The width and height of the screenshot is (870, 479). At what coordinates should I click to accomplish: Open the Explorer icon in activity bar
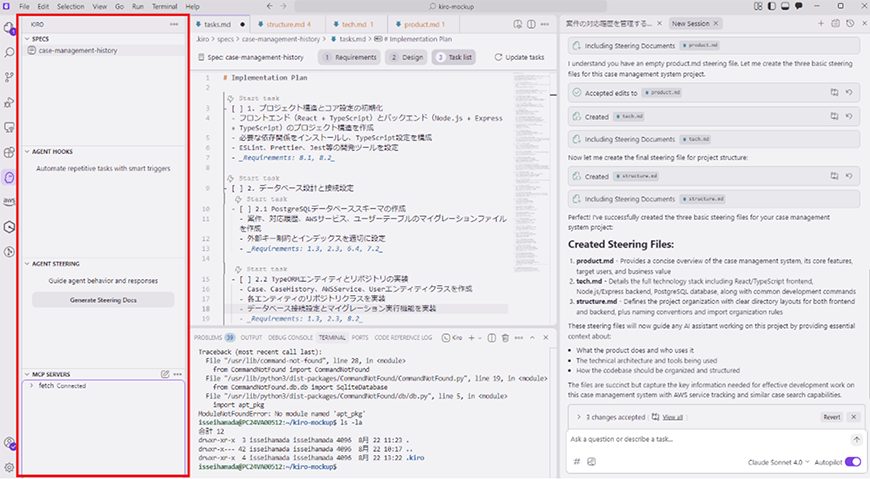point(9,28)
